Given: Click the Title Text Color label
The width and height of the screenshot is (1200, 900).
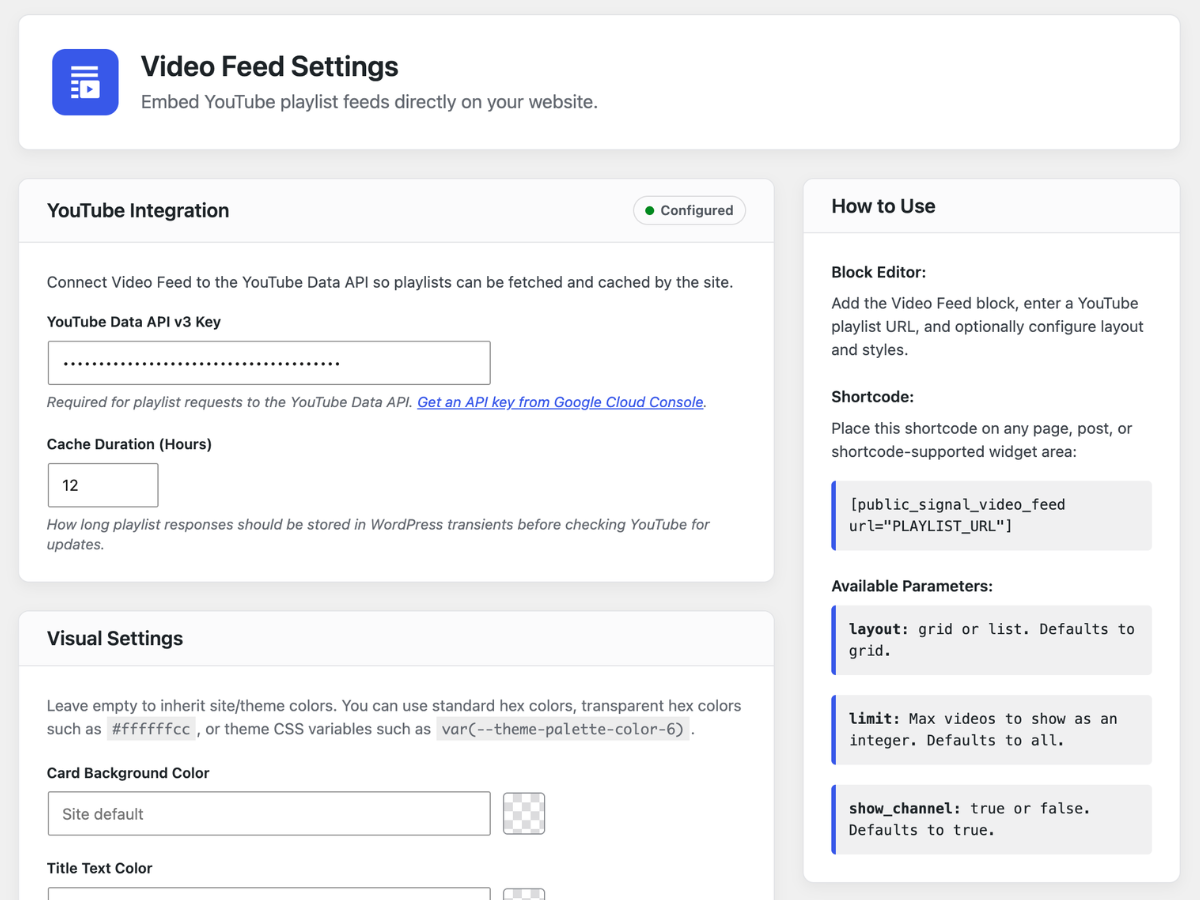Looking at the screenshot, I should 100,868.
